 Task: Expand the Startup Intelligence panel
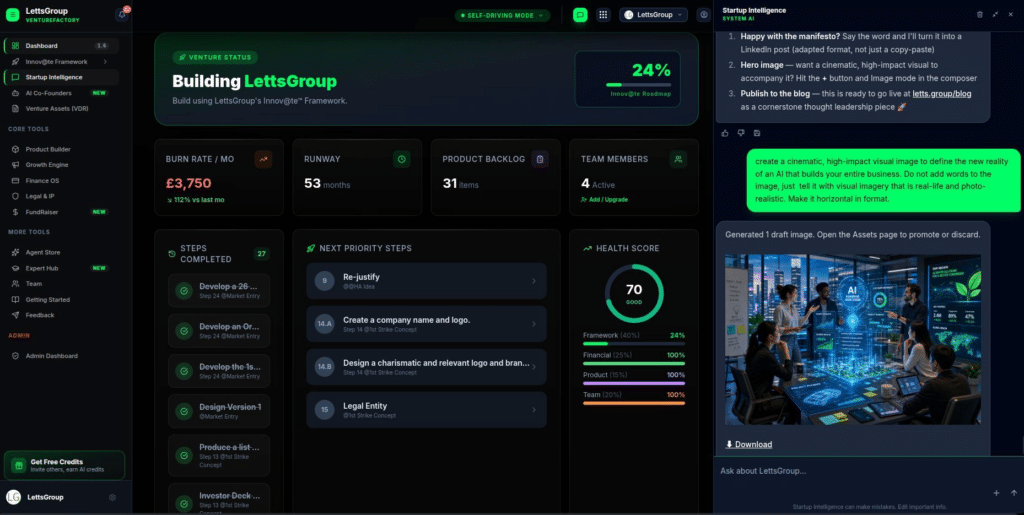(x=995, y=14)
